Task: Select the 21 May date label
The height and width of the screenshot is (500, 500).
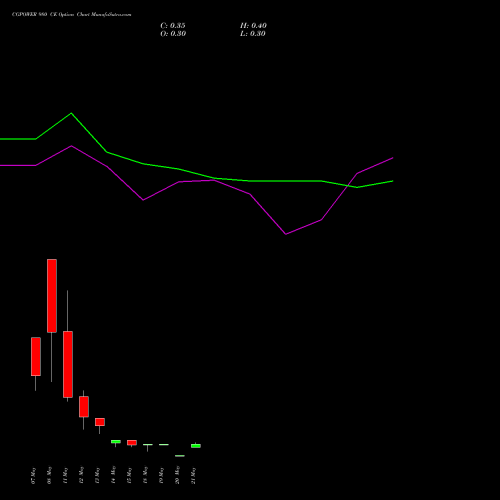Action: coord(193,476)
